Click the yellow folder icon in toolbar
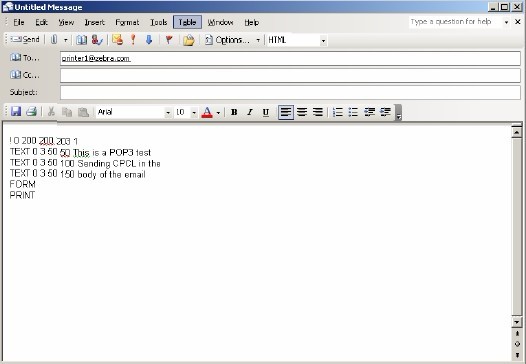Viewport: 526px width, 364px height. point(189,40)
